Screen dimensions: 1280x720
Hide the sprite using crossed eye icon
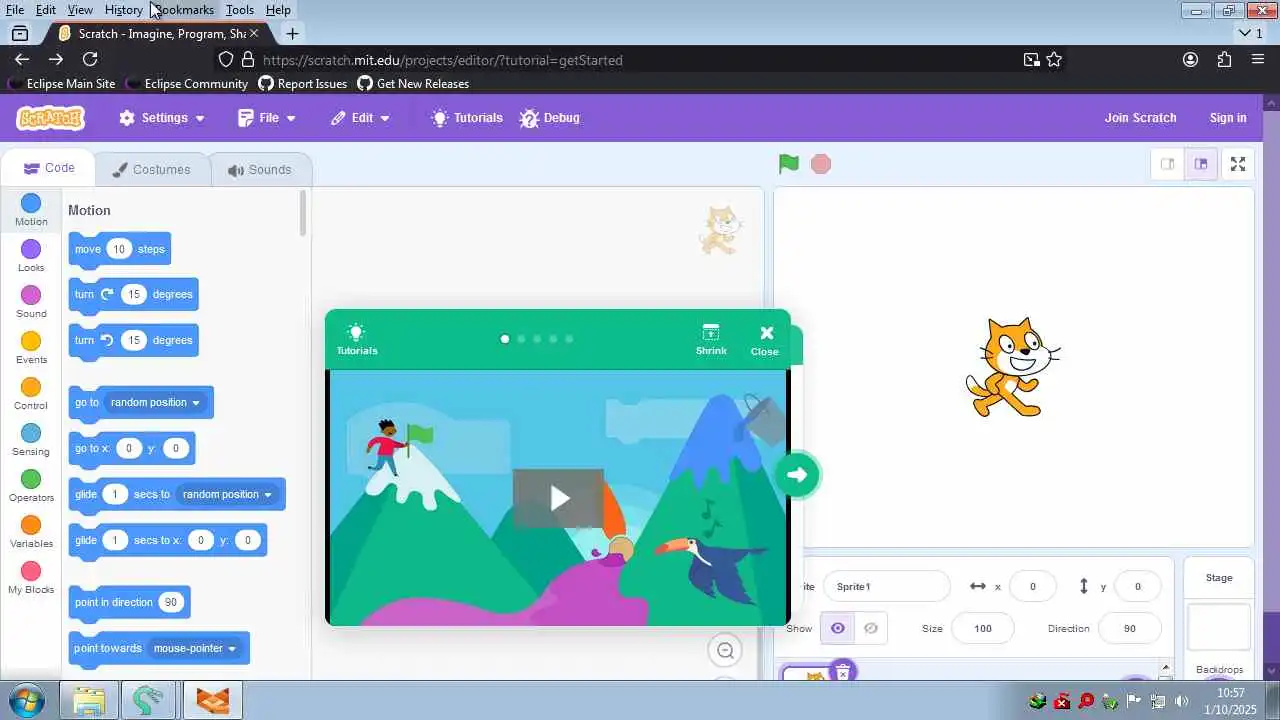[x=871, y=628]
